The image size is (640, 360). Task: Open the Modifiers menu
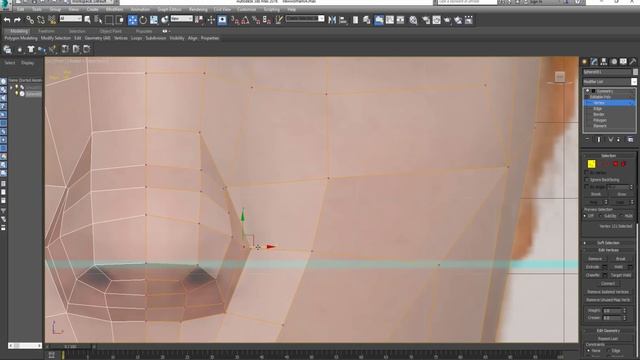pyautogui.click(x=114, y=9)
